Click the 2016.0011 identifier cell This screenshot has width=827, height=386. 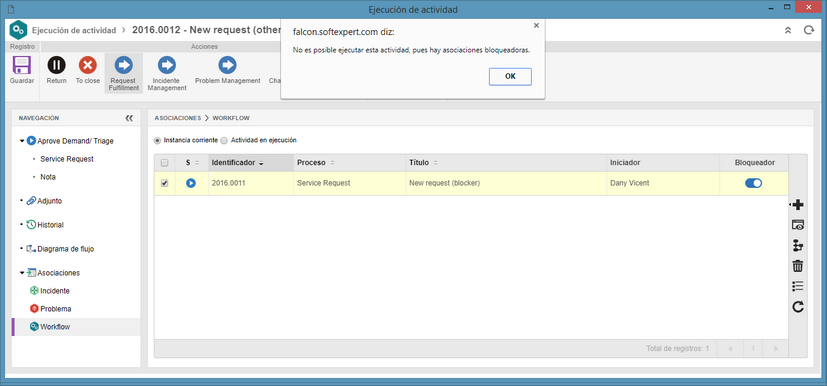point(251,183)
